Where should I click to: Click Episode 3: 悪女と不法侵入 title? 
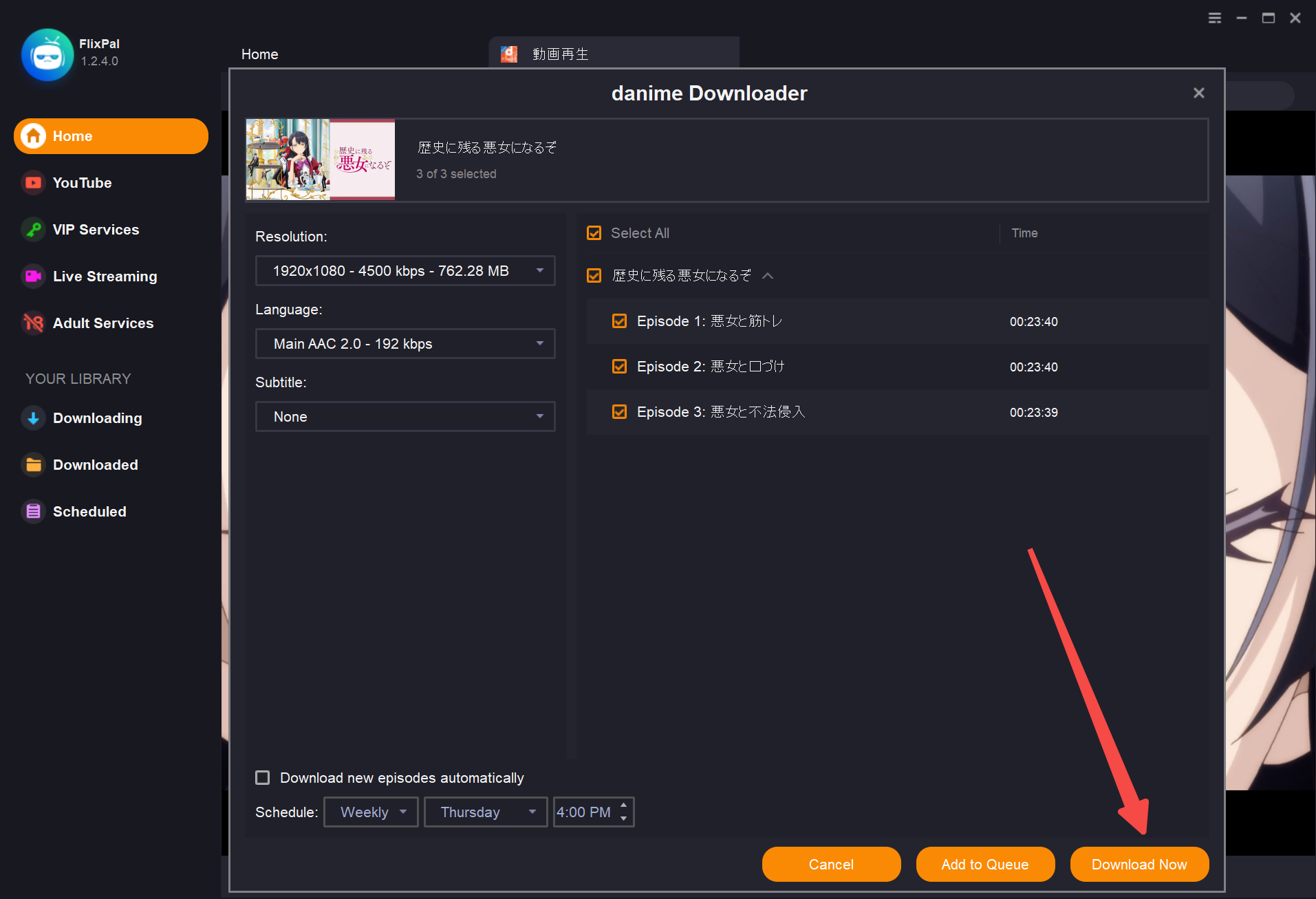721,412
